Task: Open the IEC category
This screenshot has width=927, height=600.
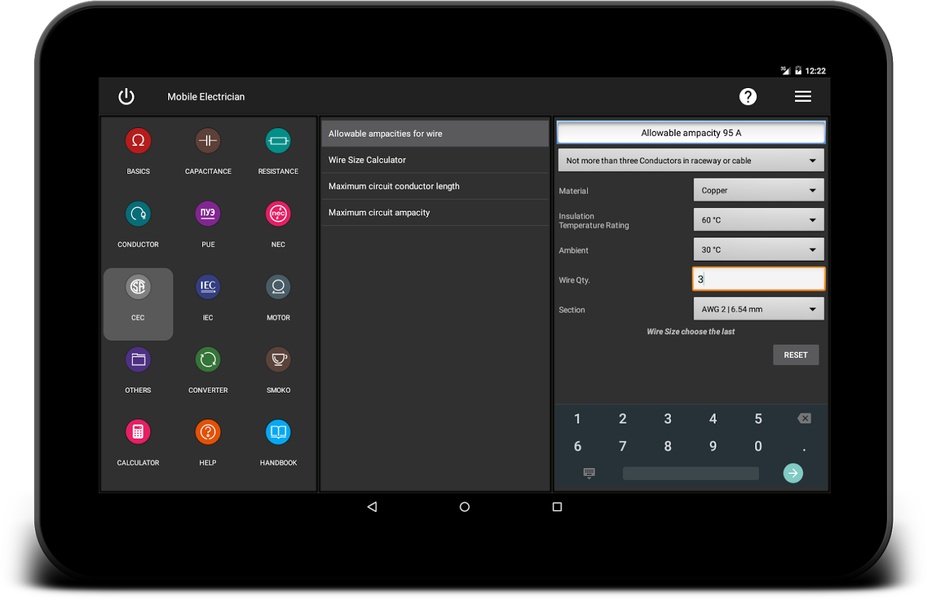Action: 208,297
